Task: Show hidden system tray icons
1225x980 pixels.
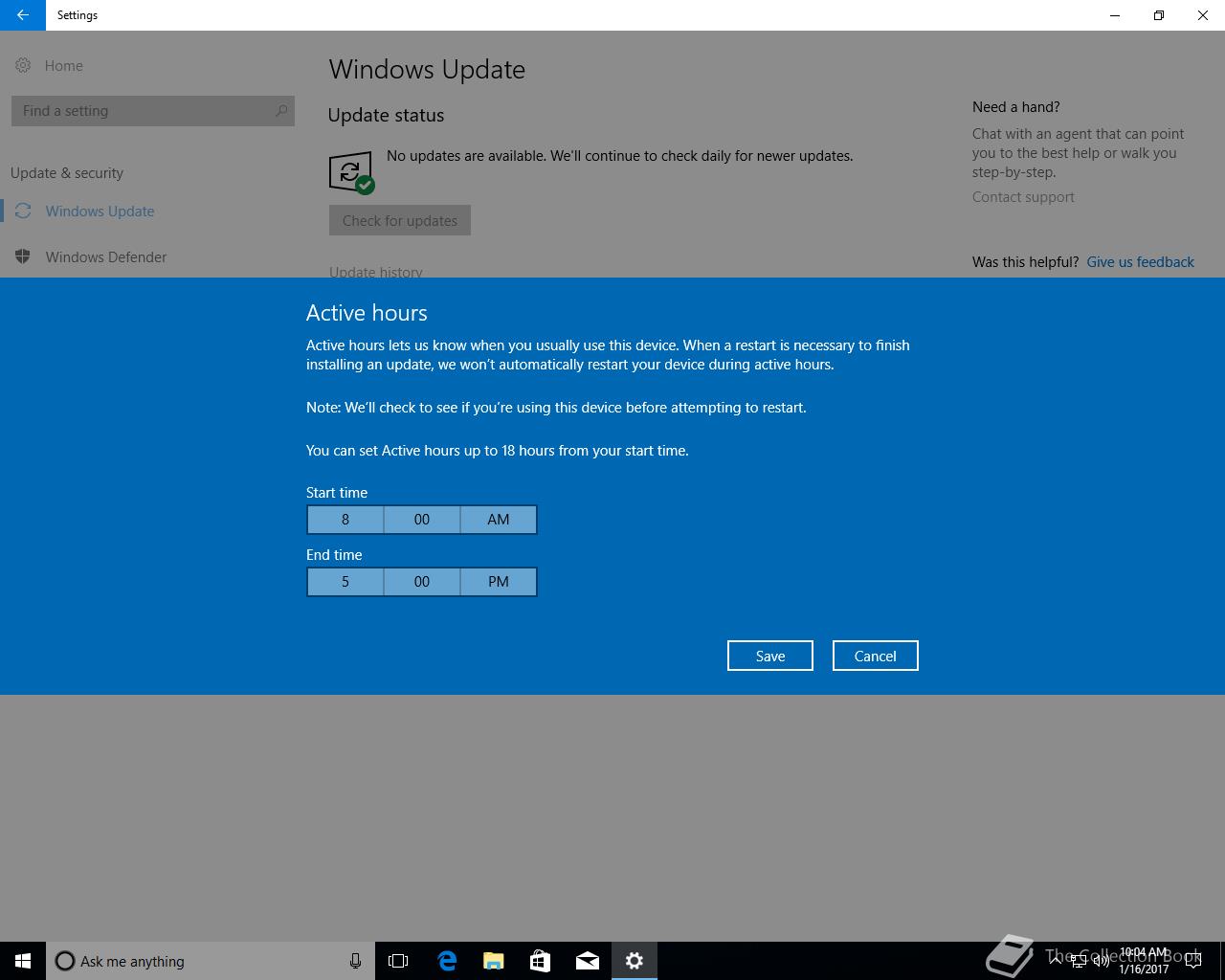Action: coord(1055,961)
